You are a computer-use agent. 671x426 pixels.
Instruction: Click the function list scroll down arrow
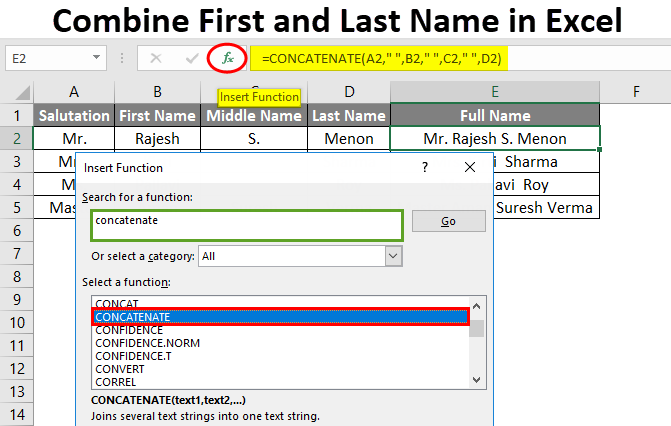pyautogui.click(x=477, y=379)
